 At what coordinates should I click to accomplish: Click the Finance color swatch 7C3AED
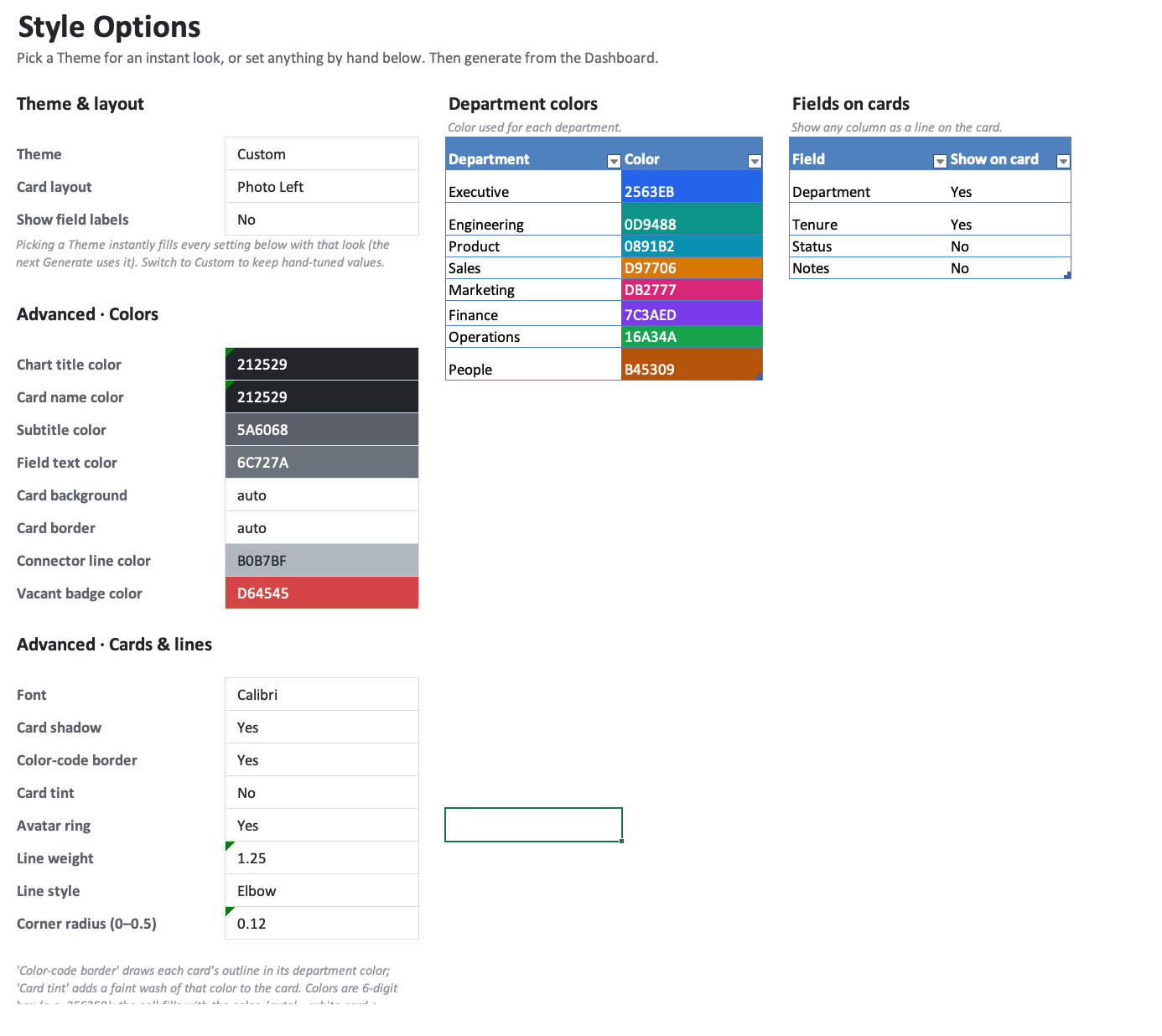[692, 313]
